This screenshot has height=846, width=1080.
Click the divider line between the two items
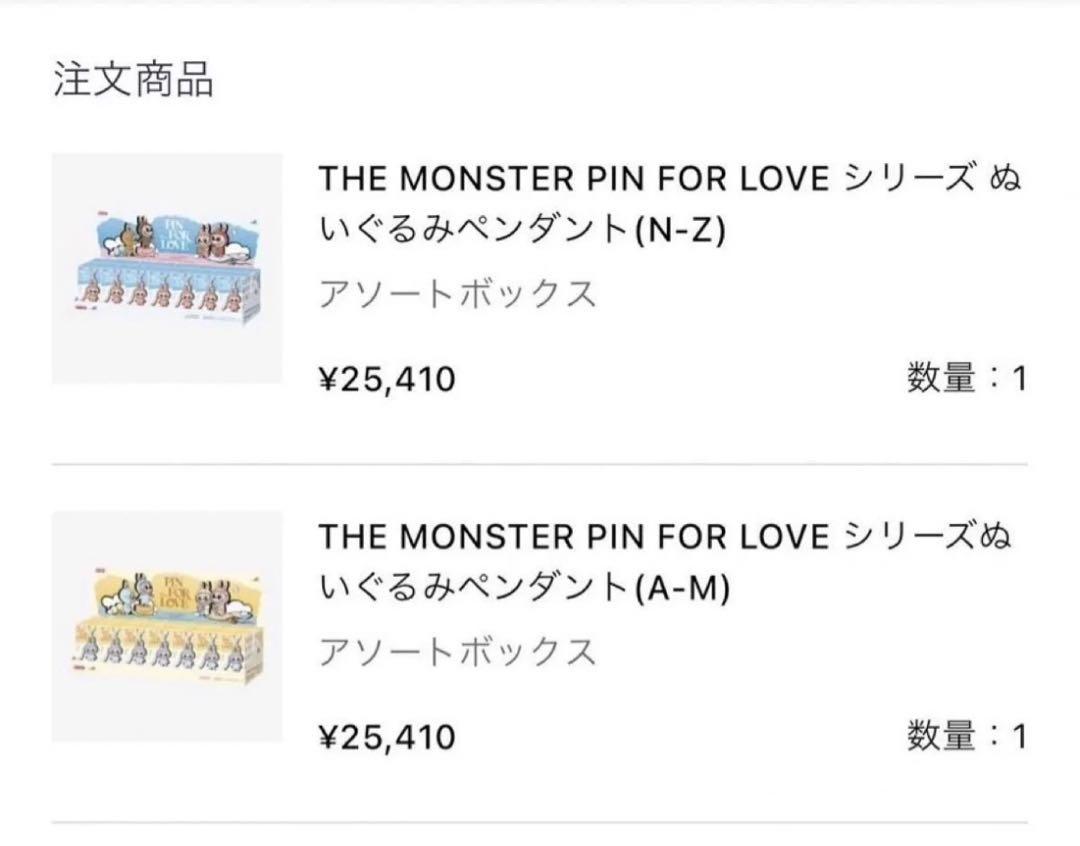point(540,465)
